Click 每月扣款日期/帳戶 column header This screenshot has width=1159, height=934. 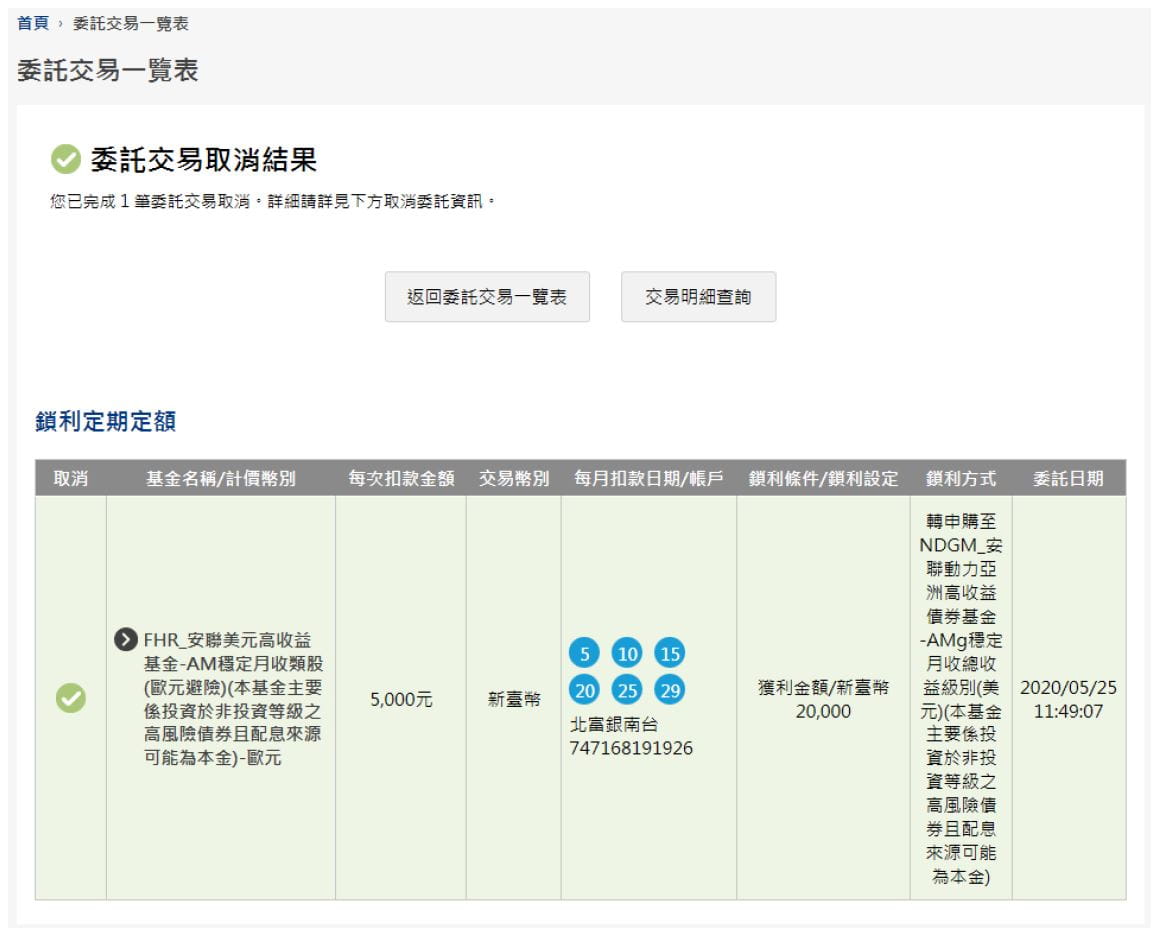(649, 478)
